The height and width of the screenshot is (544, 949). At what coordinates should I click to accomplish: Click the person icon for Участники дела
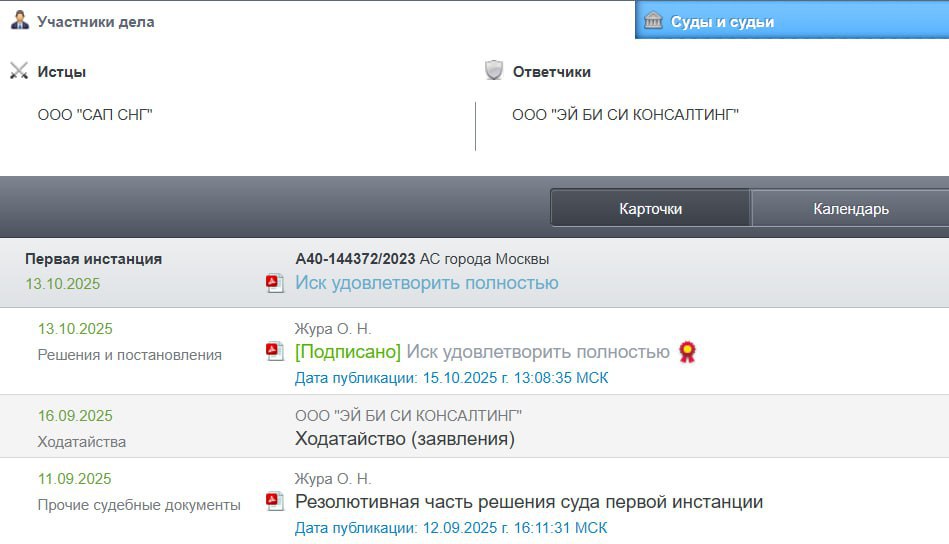20,20
